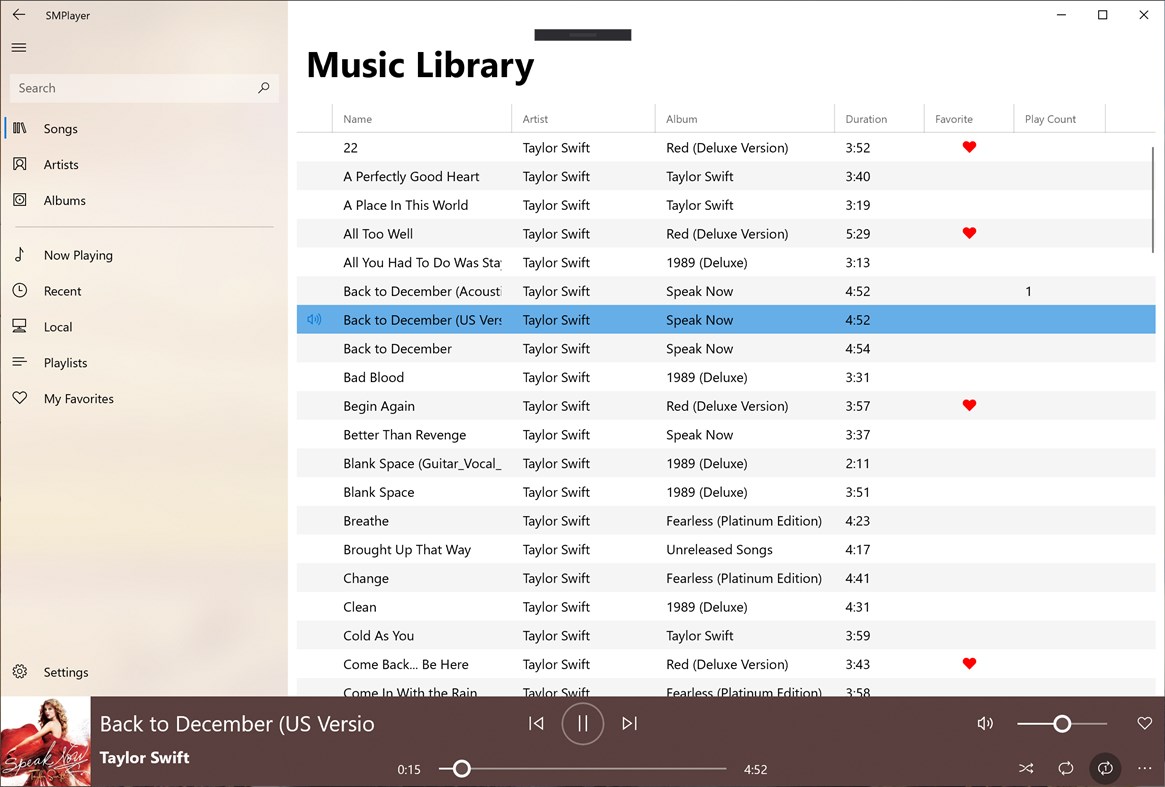Viewport: 1165px width, 787px height.
Task: Unfavorite the song 22 heart
Action: [969, 147]
